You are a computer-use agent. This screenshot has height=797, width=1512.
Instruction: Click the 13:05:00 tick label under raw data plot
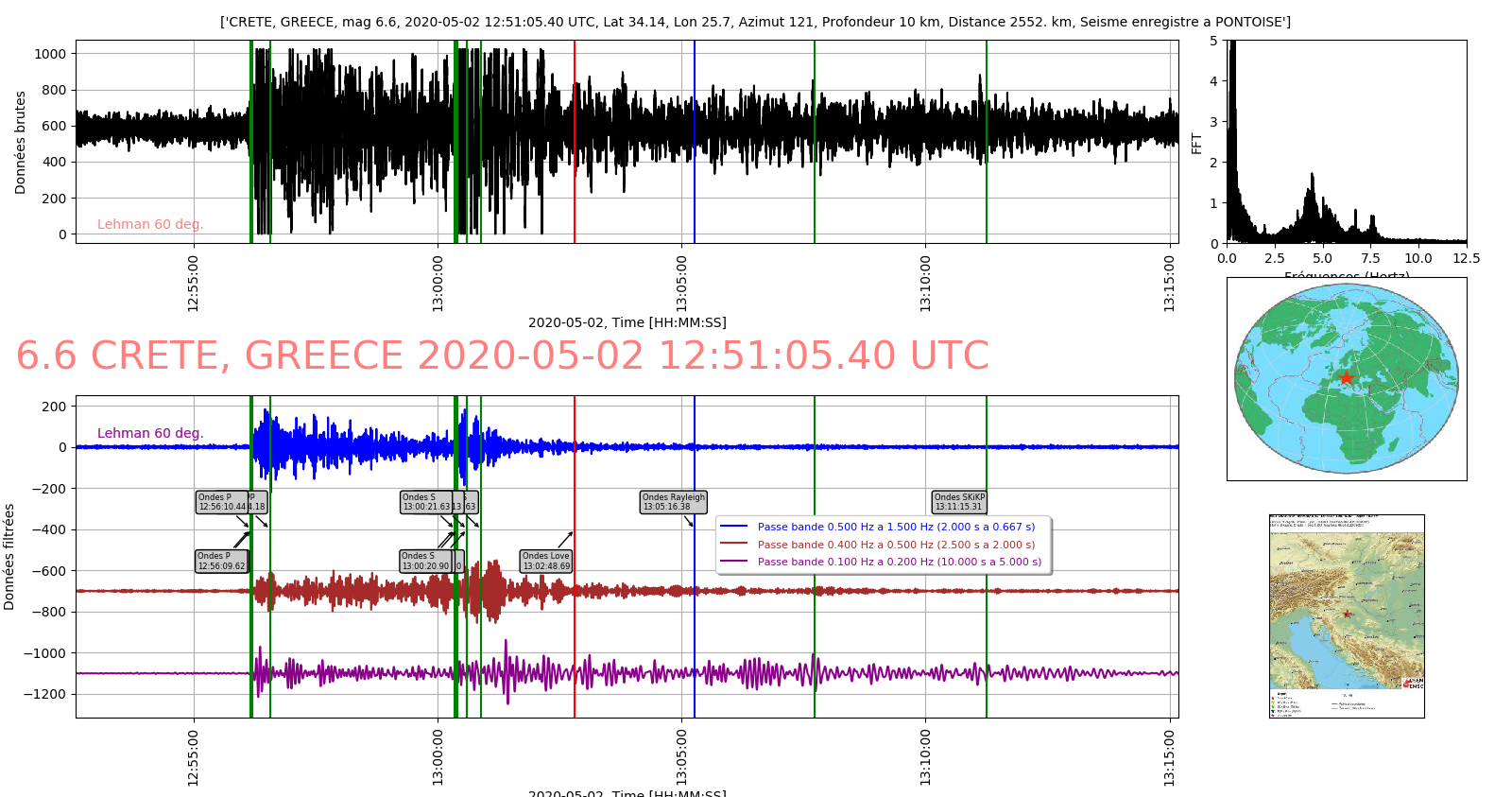(x=681, y=283)
